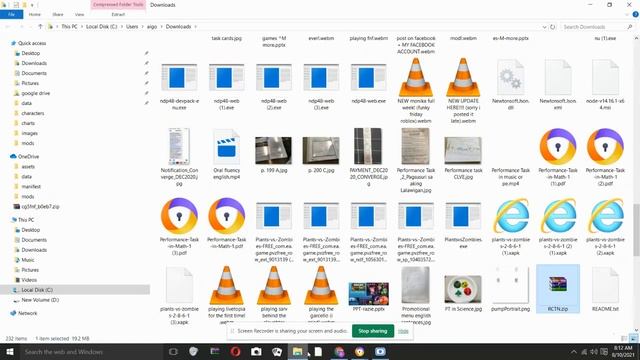
Task: Click Users in the address breadcrumb
Action: 132,27
